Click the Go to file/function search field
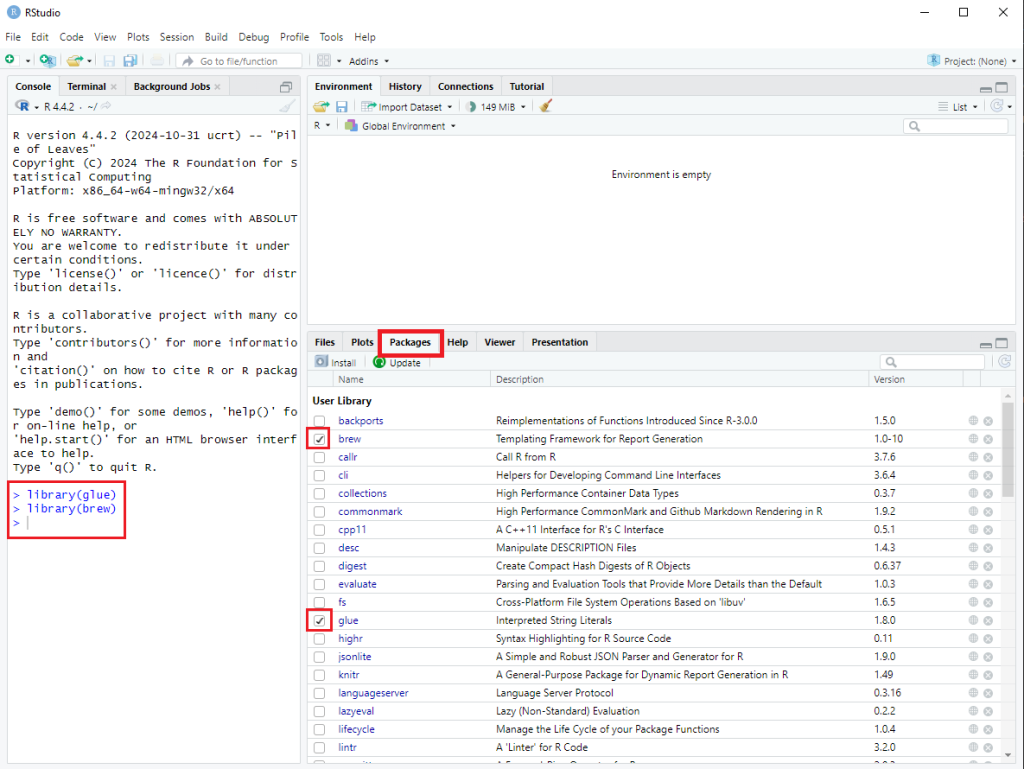 [238, 61]
